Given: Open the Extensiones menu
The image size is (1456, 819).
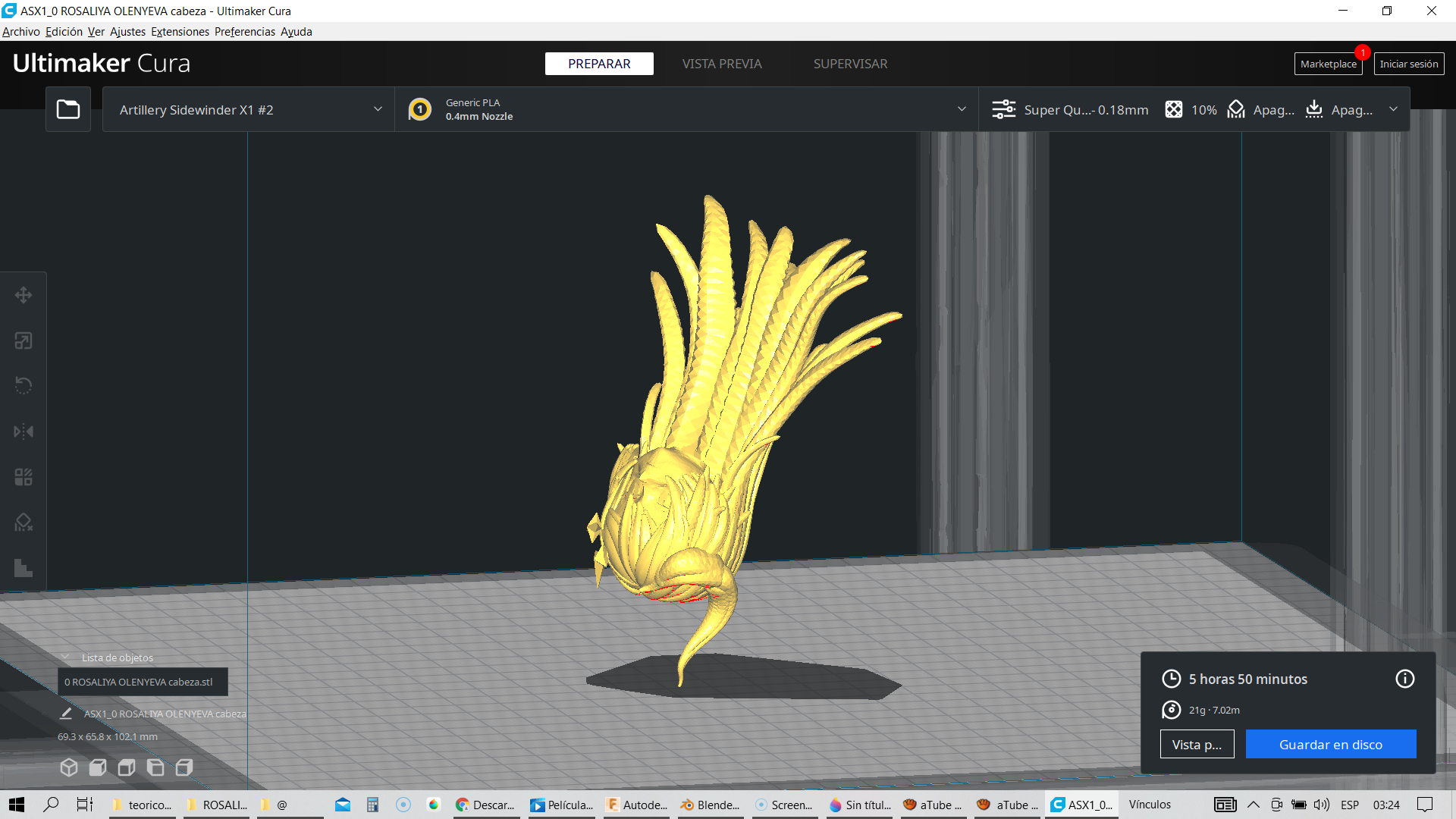Looking at the screenshot, I should (180, 32).
